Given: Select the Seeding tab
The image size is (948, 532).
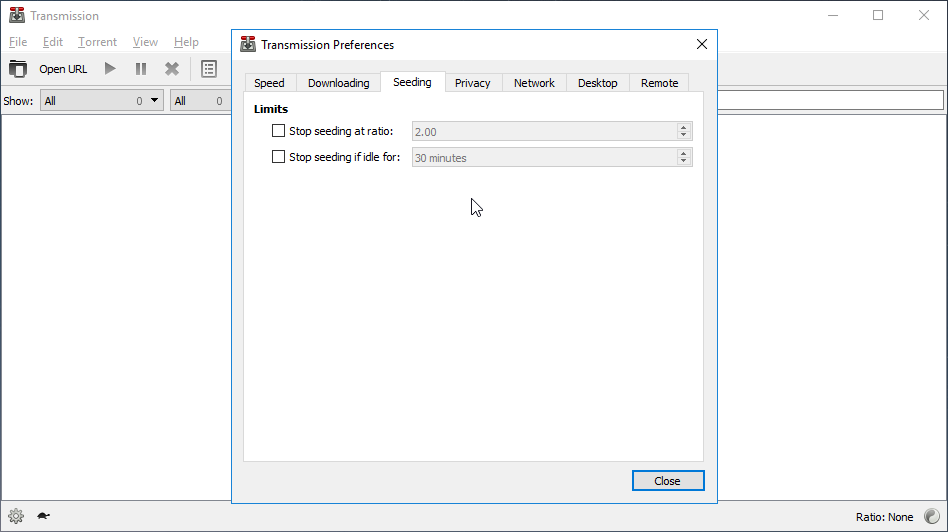Looking at the screenshot, I should click(412, 82).
